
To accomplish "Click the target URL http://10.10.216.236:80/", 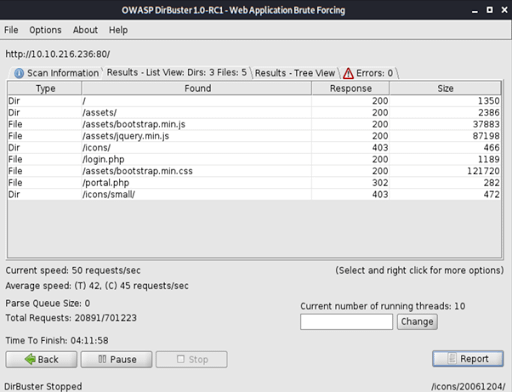I will [x=58, y=54].
